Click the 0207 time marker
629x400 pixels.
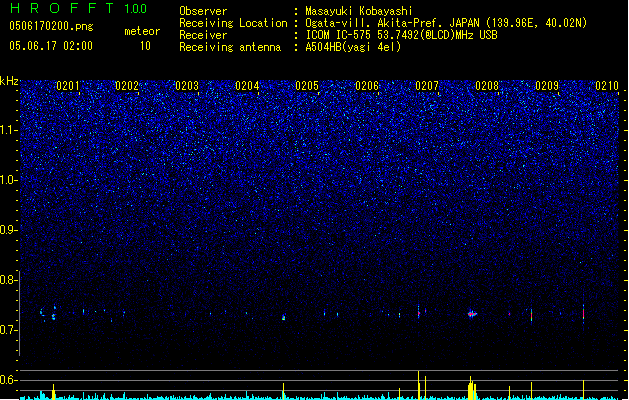tap(427, 86)
